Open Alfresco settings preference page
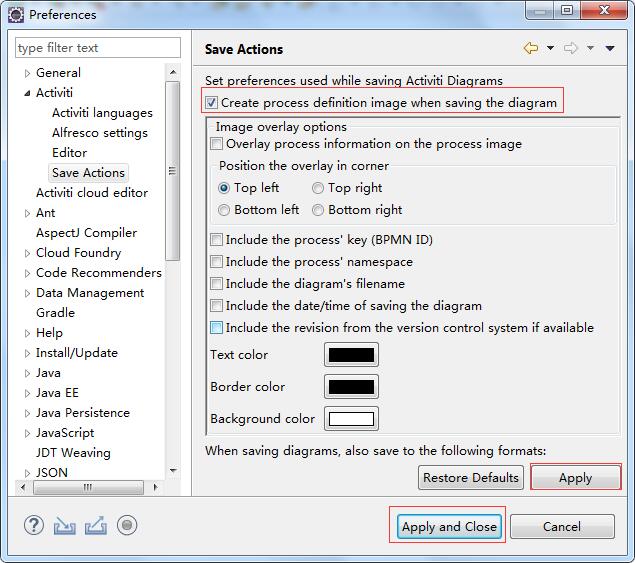Viewport: 635px width, 563px height. [x=100, y=133]
